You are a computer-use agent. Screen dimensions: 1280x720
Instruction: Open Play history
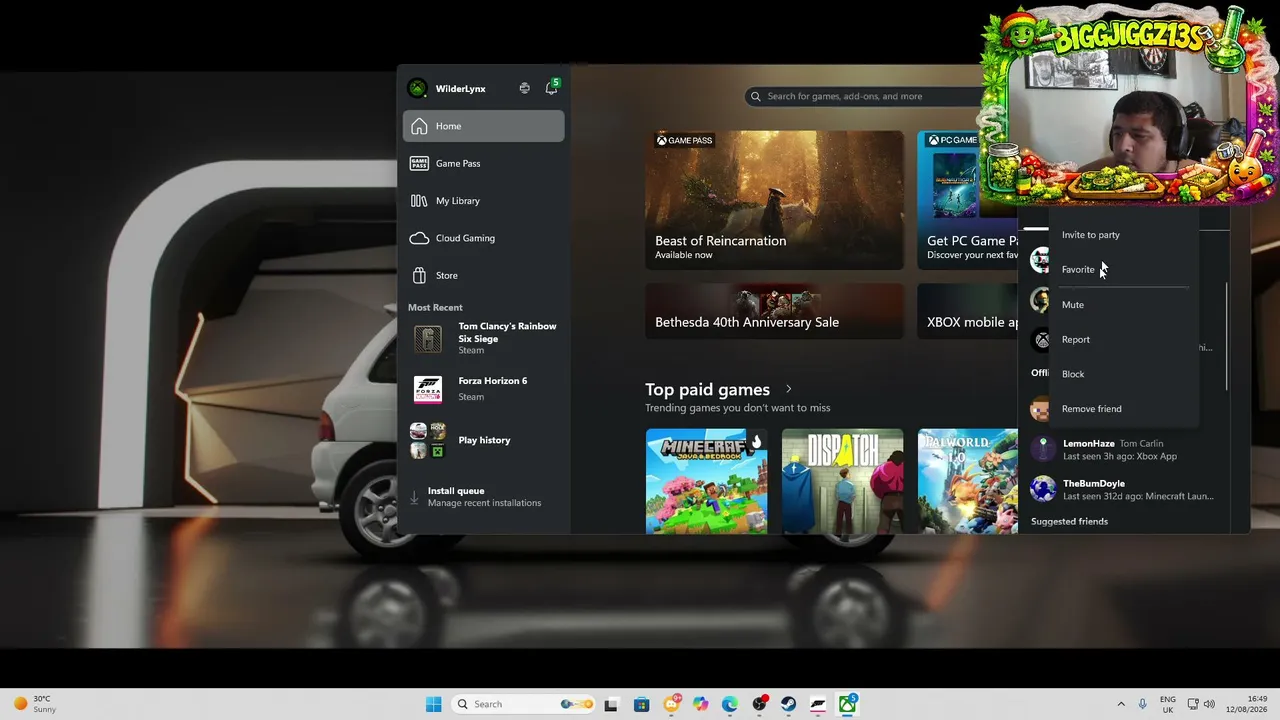click(x=484, y=440)
